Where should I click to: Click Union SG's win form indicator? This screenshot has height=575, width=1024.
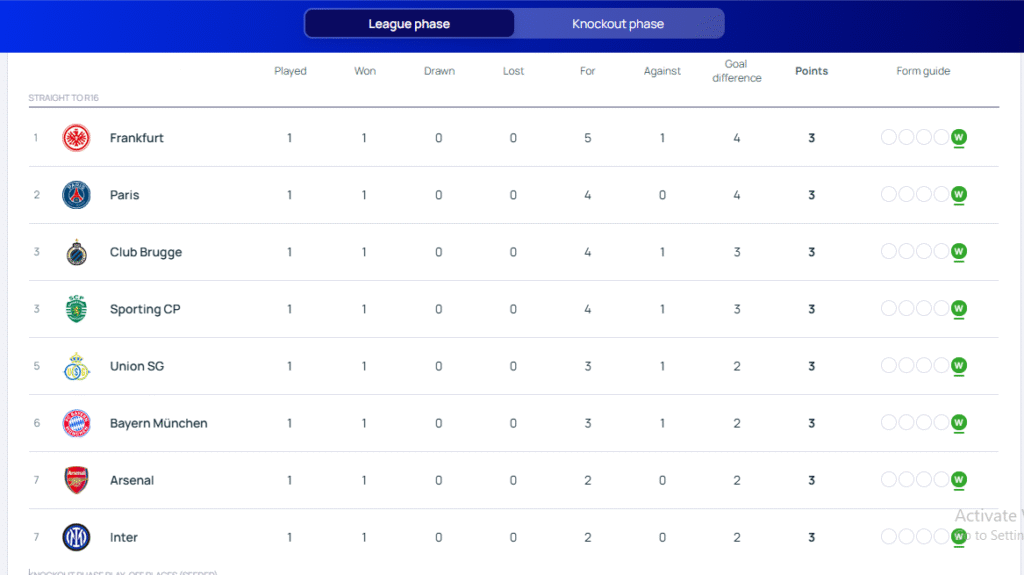pos(959,366)
